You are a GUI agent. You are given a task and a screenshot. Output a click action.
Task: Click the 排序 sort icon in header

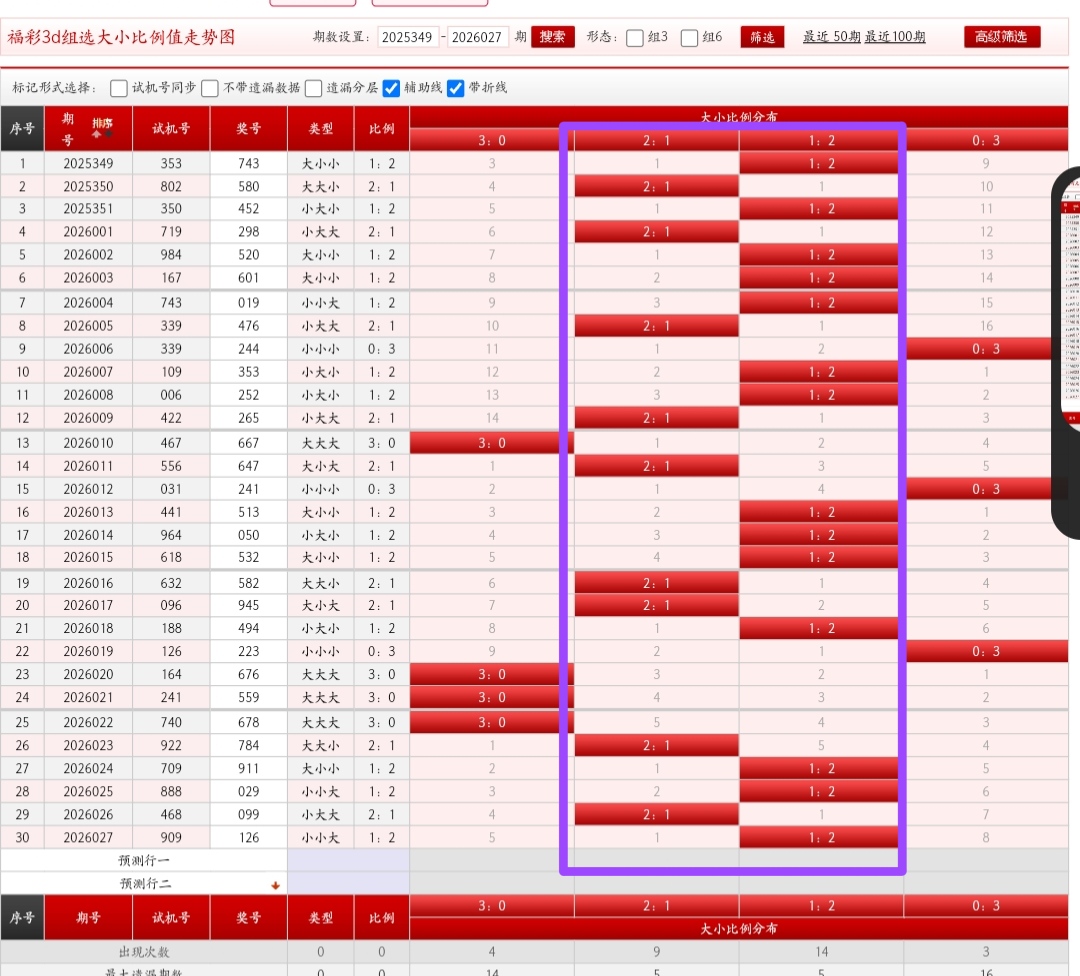[102, 125]
